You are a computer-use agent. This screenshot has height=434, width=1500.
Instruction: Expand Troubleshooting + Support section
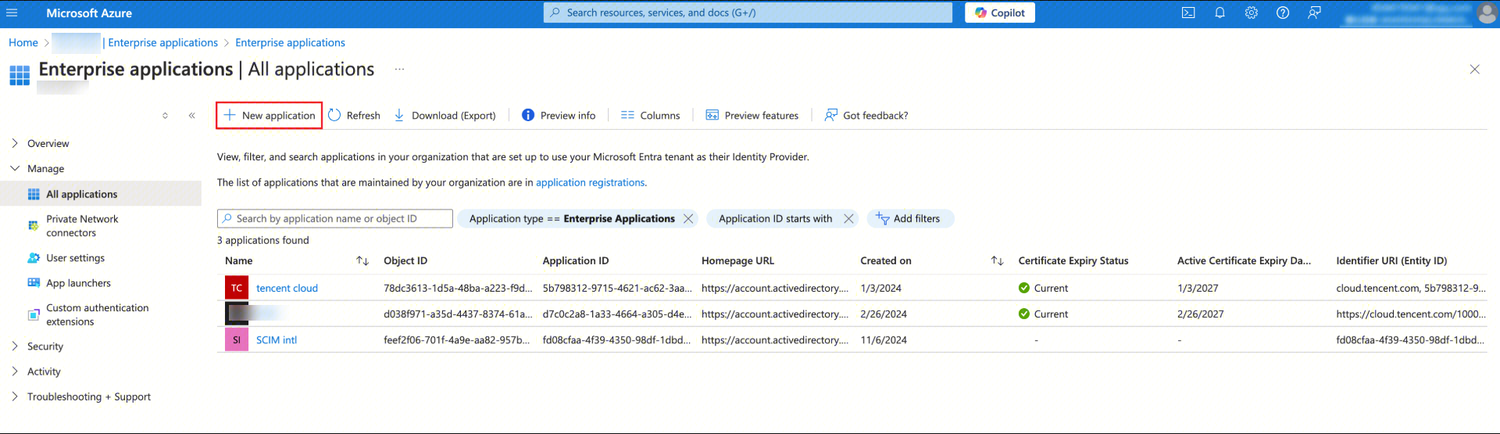[x=15, y=397]
